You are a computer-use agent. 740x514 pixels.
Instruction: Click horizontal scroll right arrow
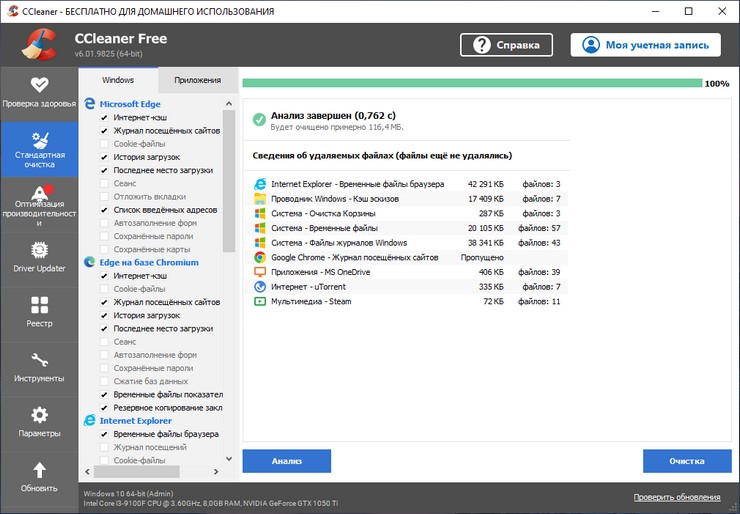(216, 471)
